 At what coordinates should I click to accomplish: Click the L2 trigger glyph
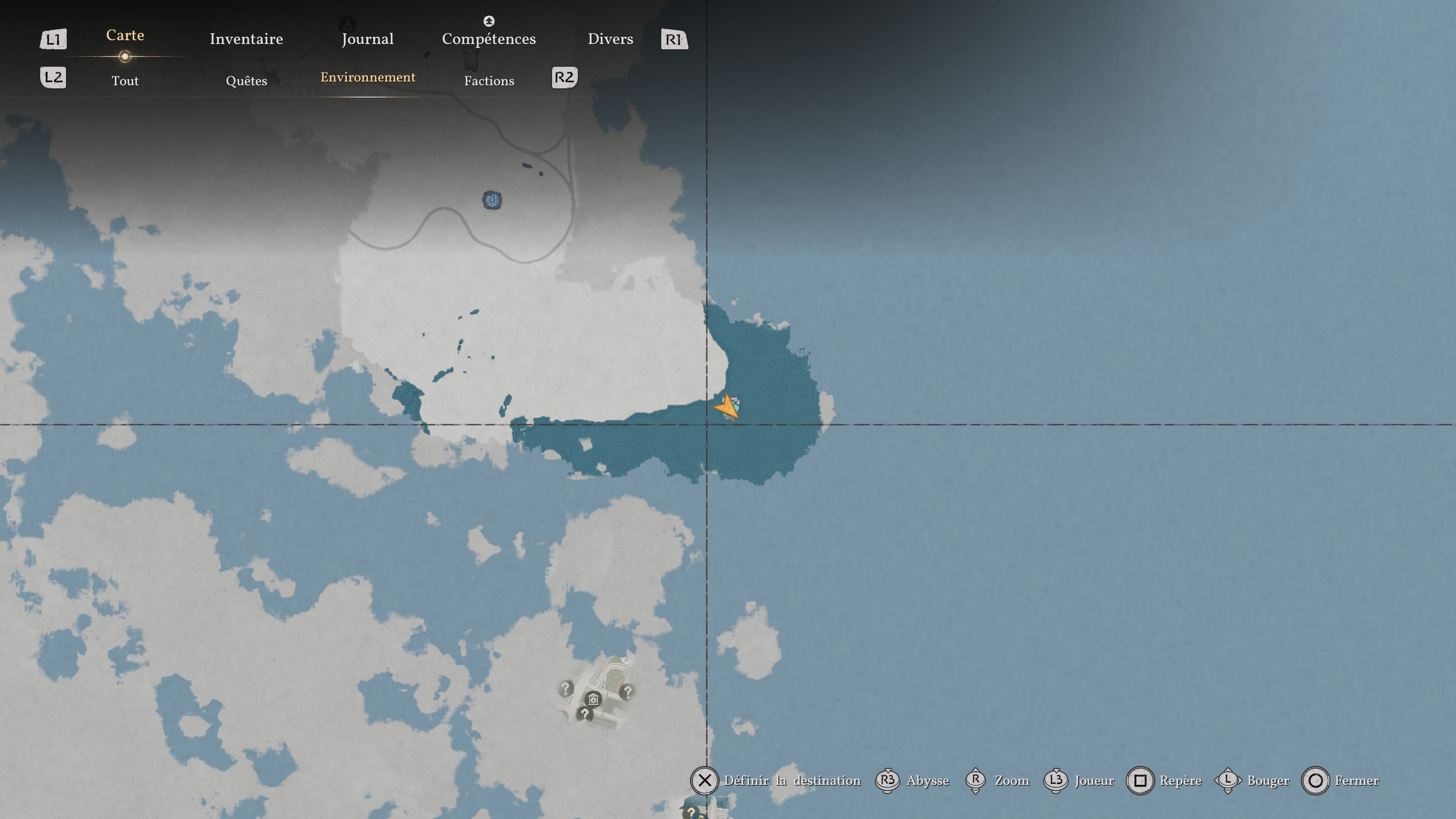tap(53, 77)
